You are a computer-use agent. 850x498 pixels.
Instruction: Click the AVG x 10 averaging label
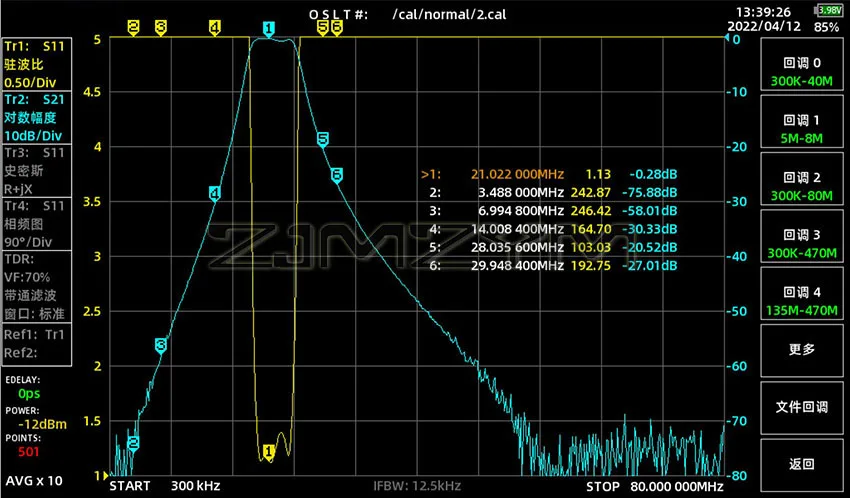[x=34, y=481]
